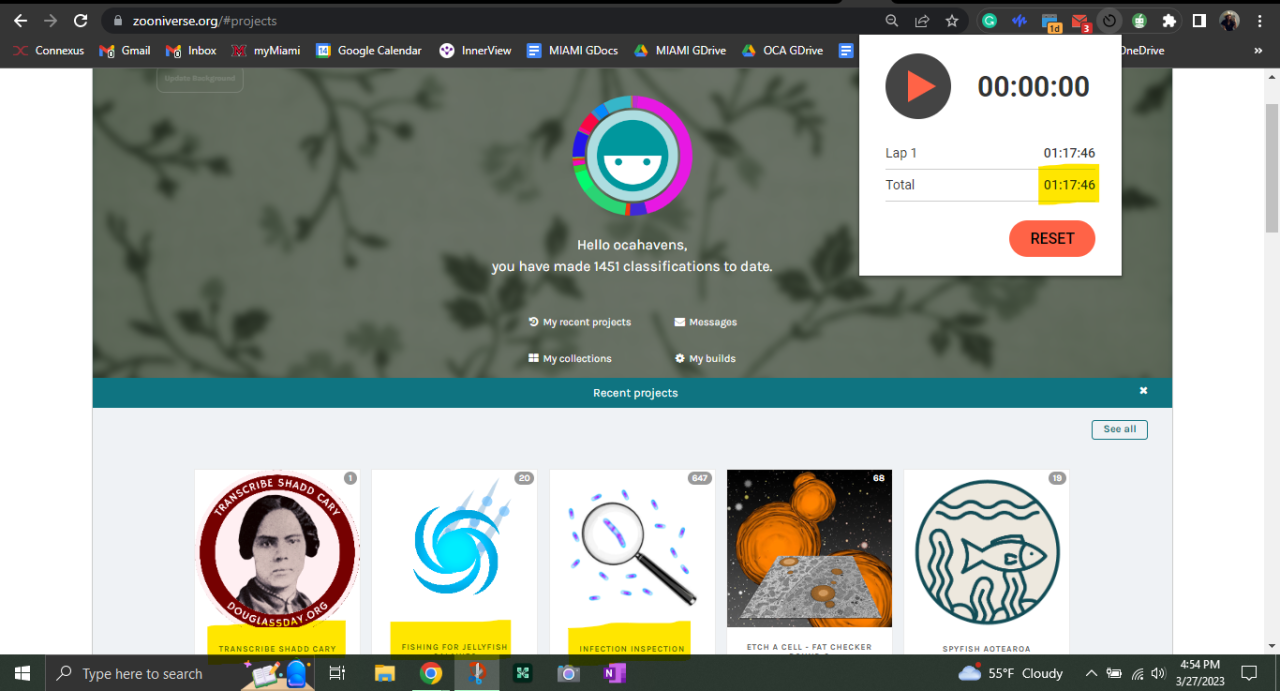The image size is (1280, 691).
Task: Open the InnerView bookmark
Action: [x=475, y=50]
